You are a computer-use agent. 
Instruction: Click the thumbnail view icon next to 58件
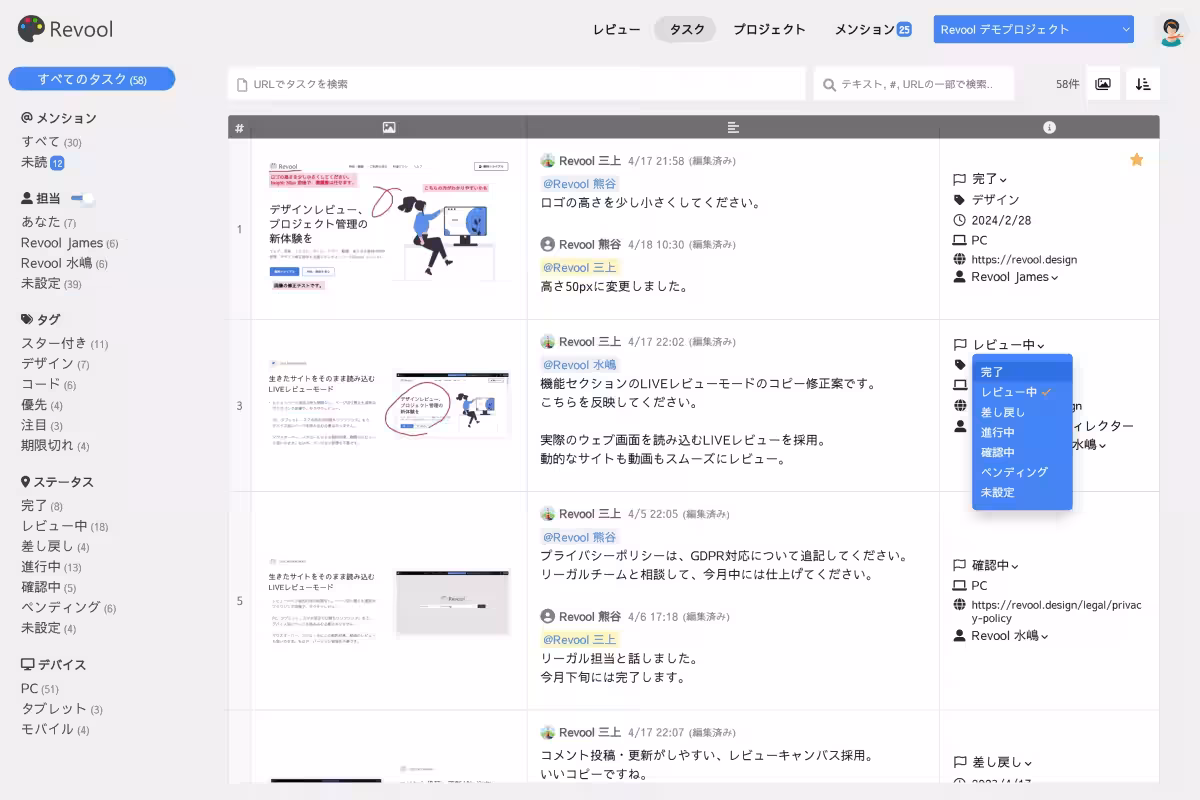(x=1102, y=84)
